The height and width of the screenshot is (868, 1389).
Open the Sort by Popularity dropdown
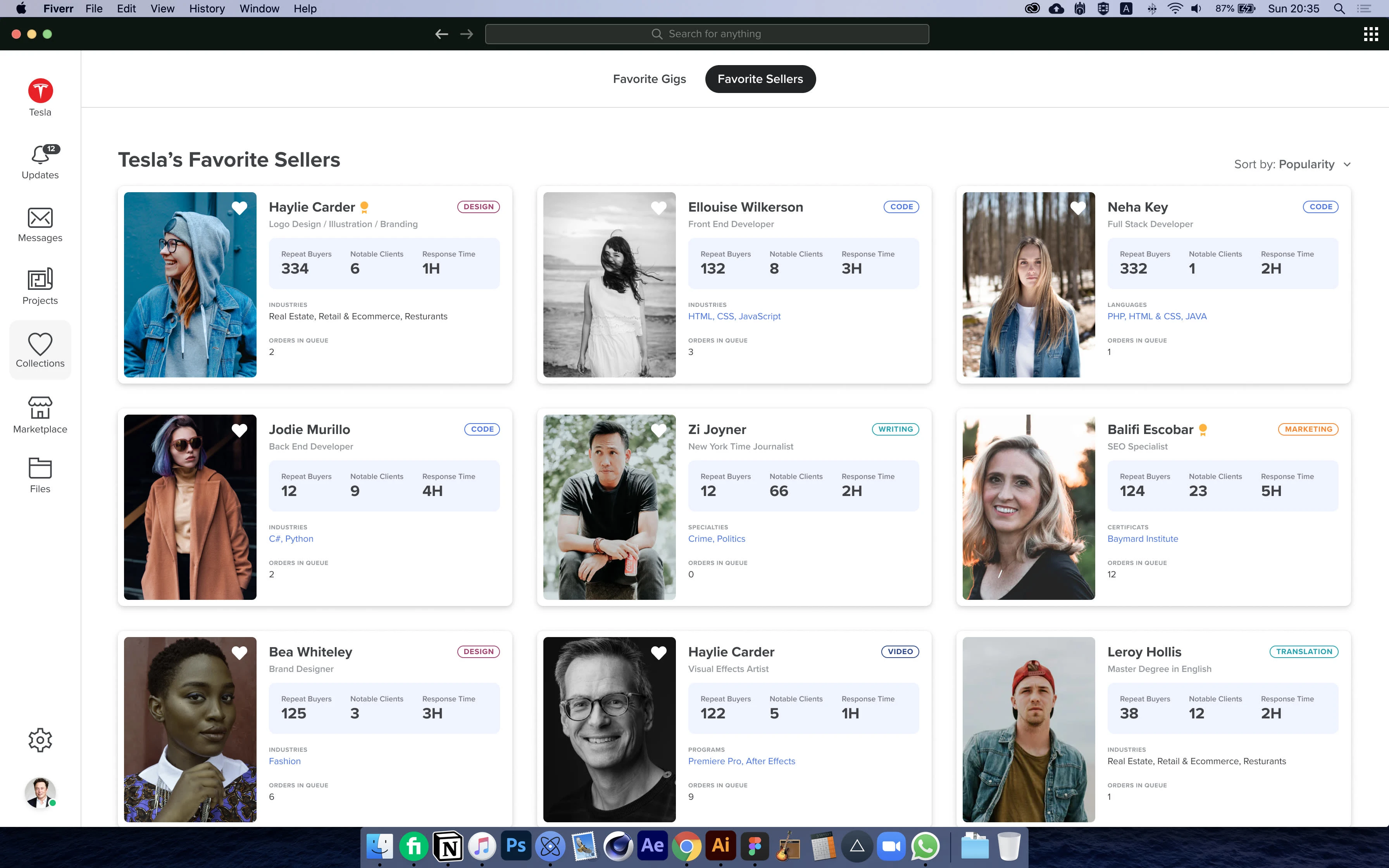[x=1292, y=164]
